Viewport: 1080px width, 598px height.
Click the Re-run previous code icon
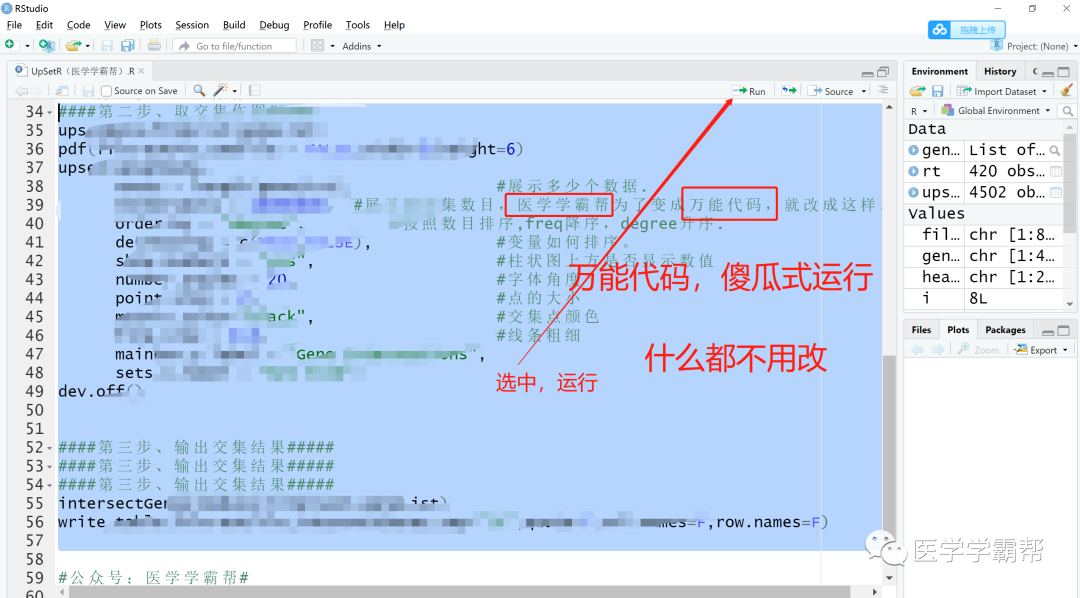coord(789,91)
